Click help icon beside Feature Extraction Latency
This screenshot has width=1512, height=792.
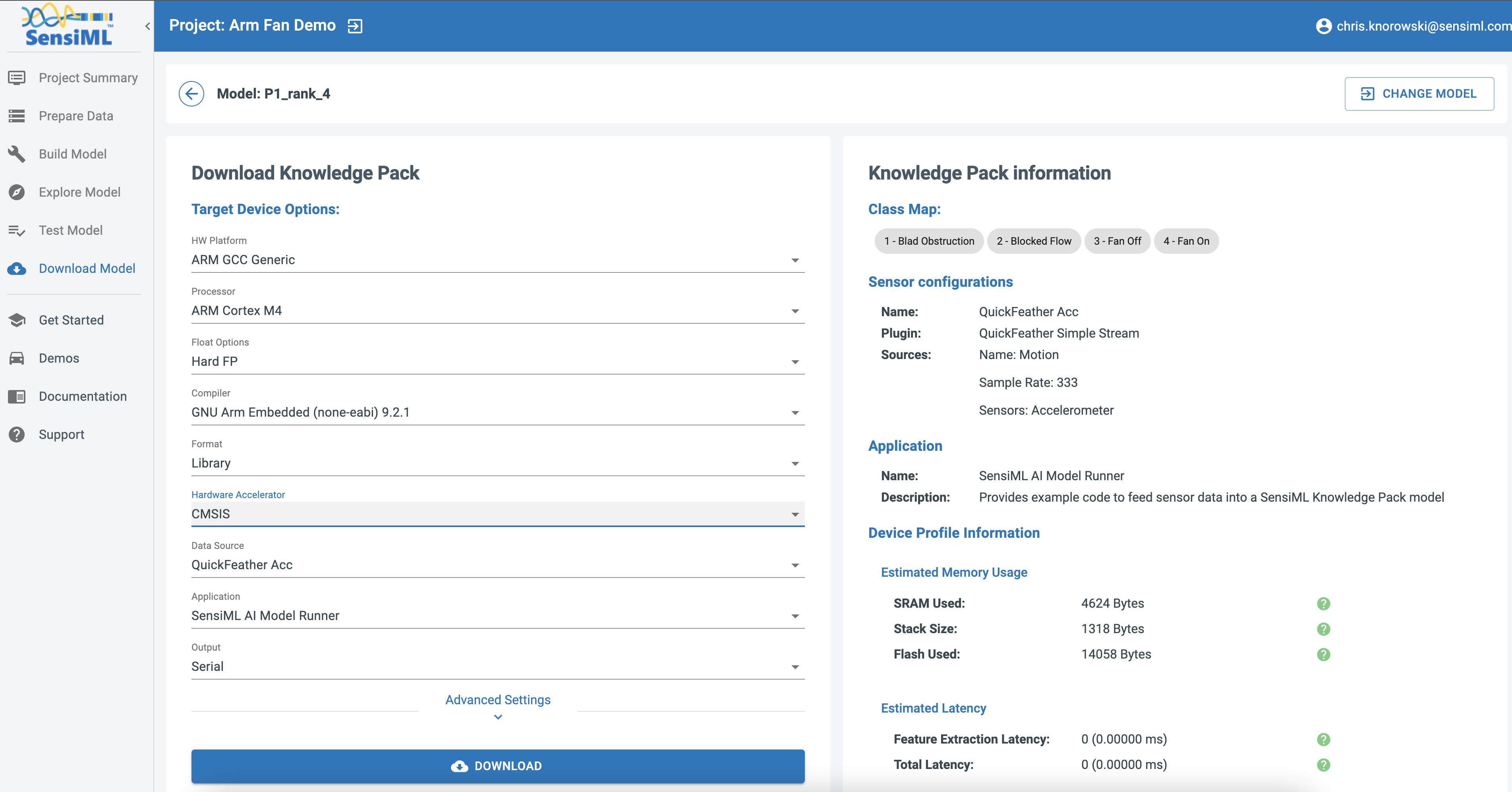1323,739
